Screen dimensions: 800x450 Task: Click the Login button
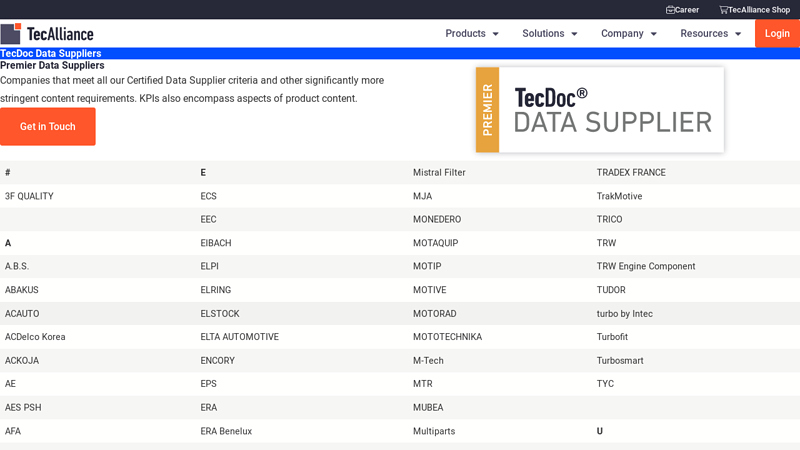coord(777,34)
